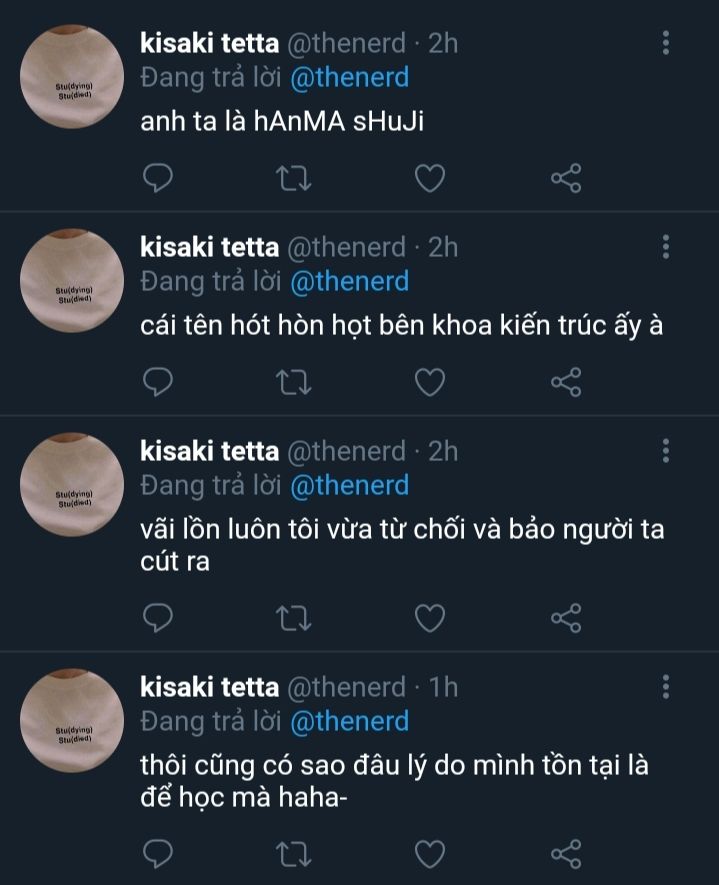Screen dimensions: 719x885
Task: Like the 'vừa từ chối' tweet
Action: coord(430,619)
